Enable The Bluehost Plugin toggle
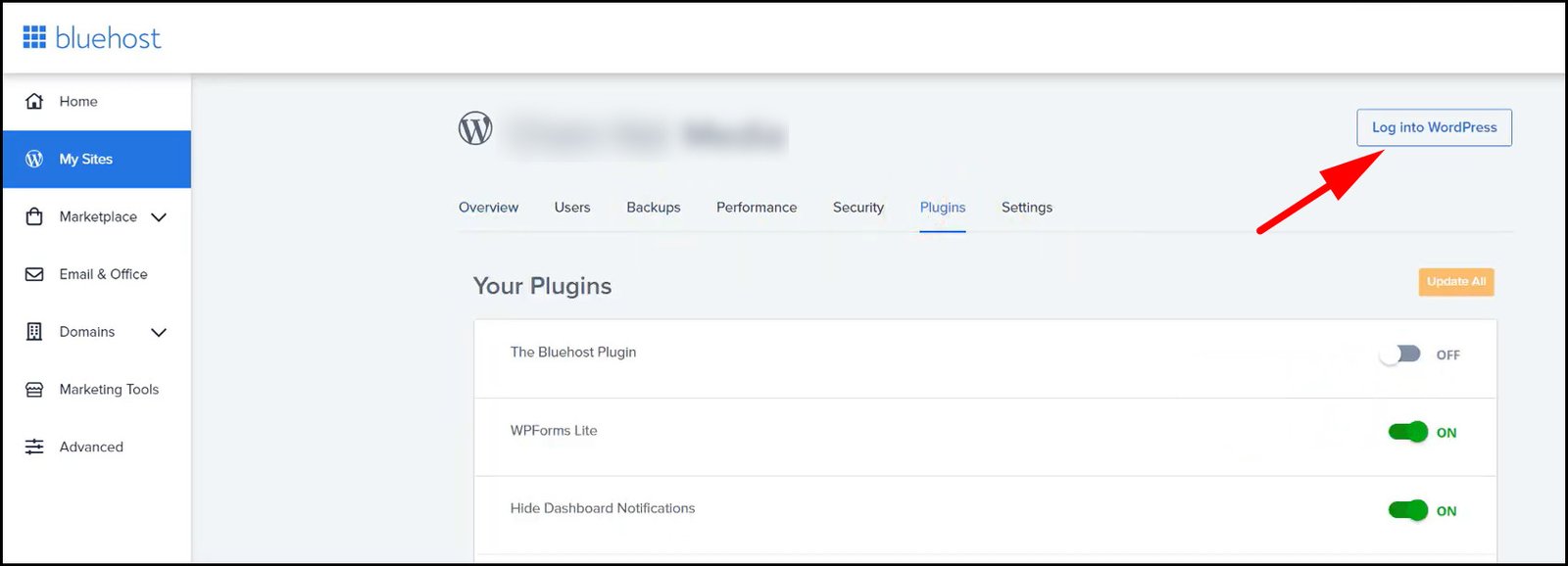This screenshot has width=1568, height=566. (1399, 354)
